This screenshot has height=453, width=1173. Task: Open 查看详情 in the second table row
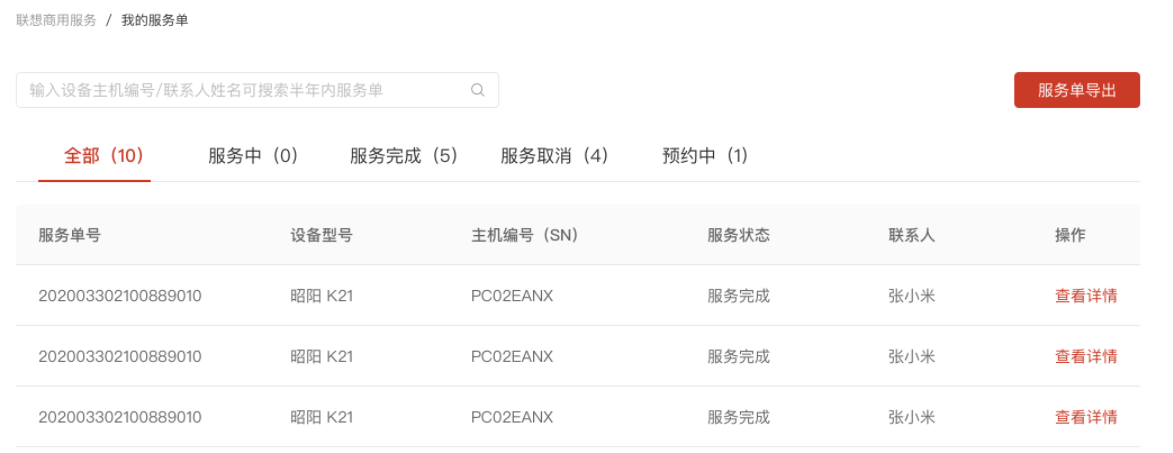[1086, 357]
